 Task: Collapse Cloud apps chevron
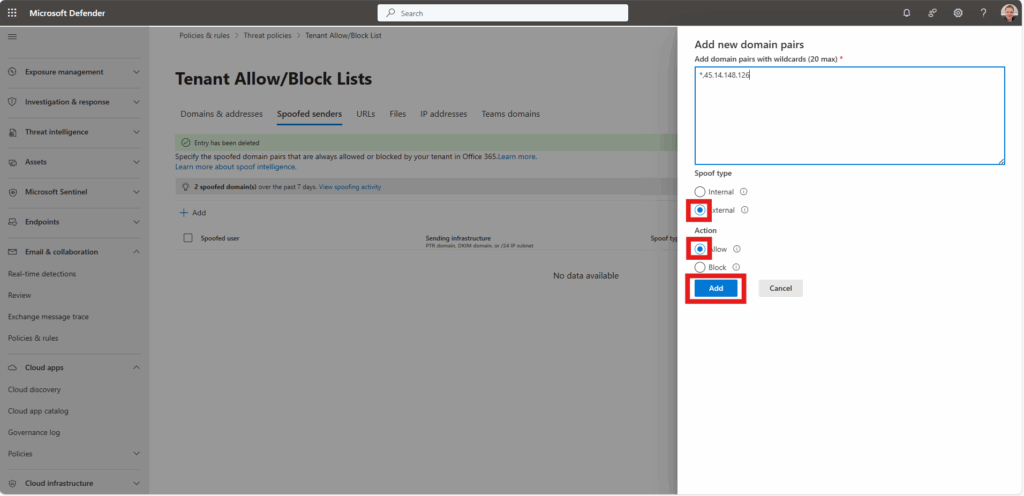(x=136, y=367)
